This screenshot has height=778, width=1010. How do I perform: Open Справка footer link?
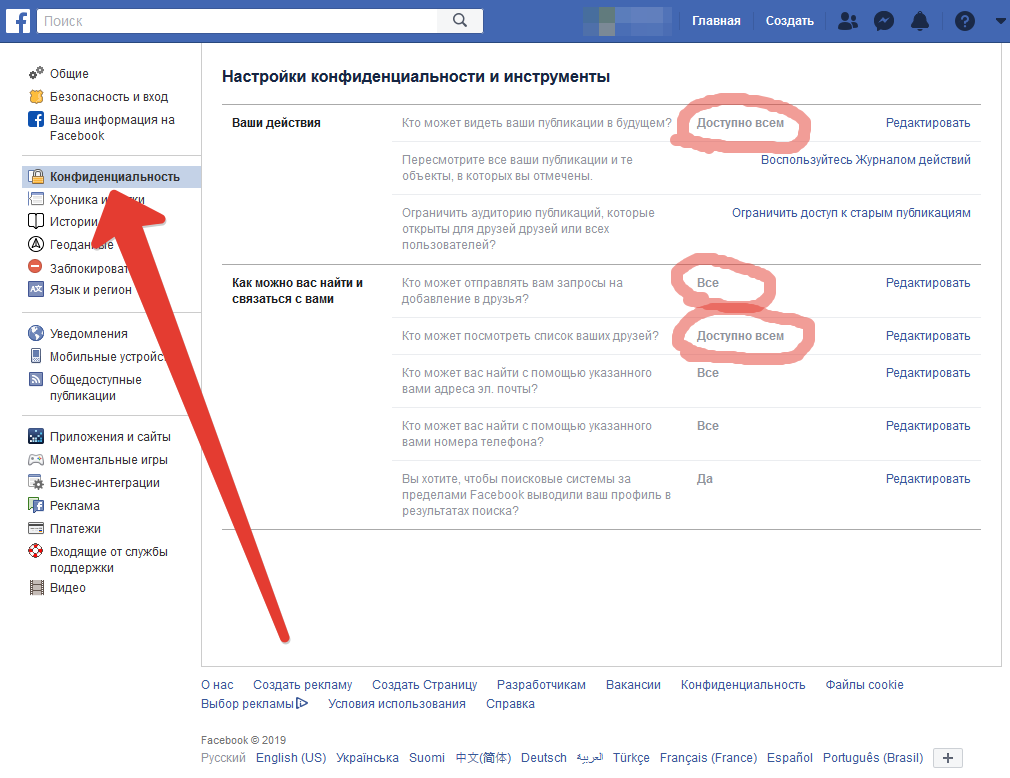coord(510,703)
